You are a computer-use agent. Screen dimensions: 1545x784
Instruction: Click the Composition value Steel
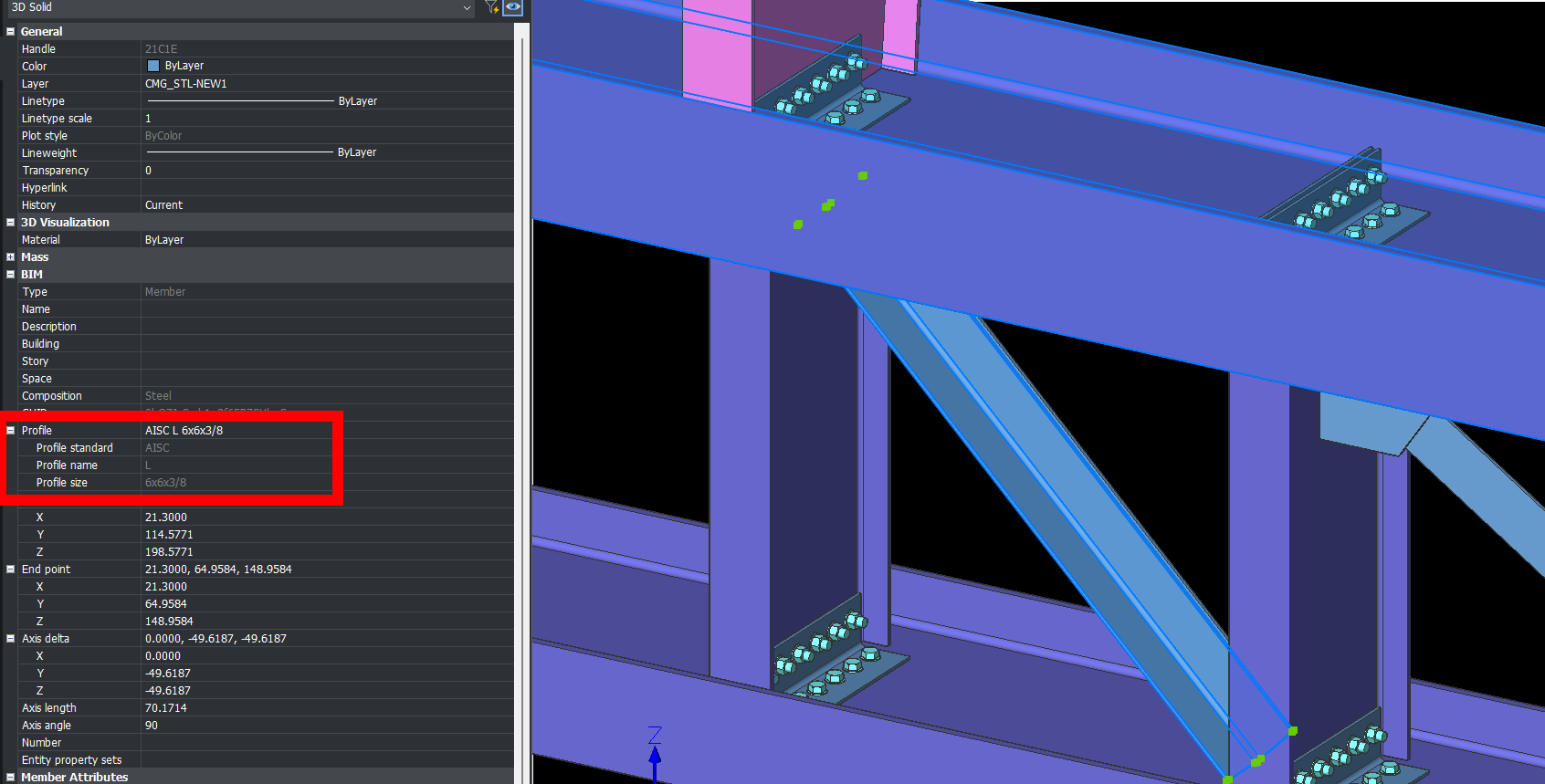point(158,396)
